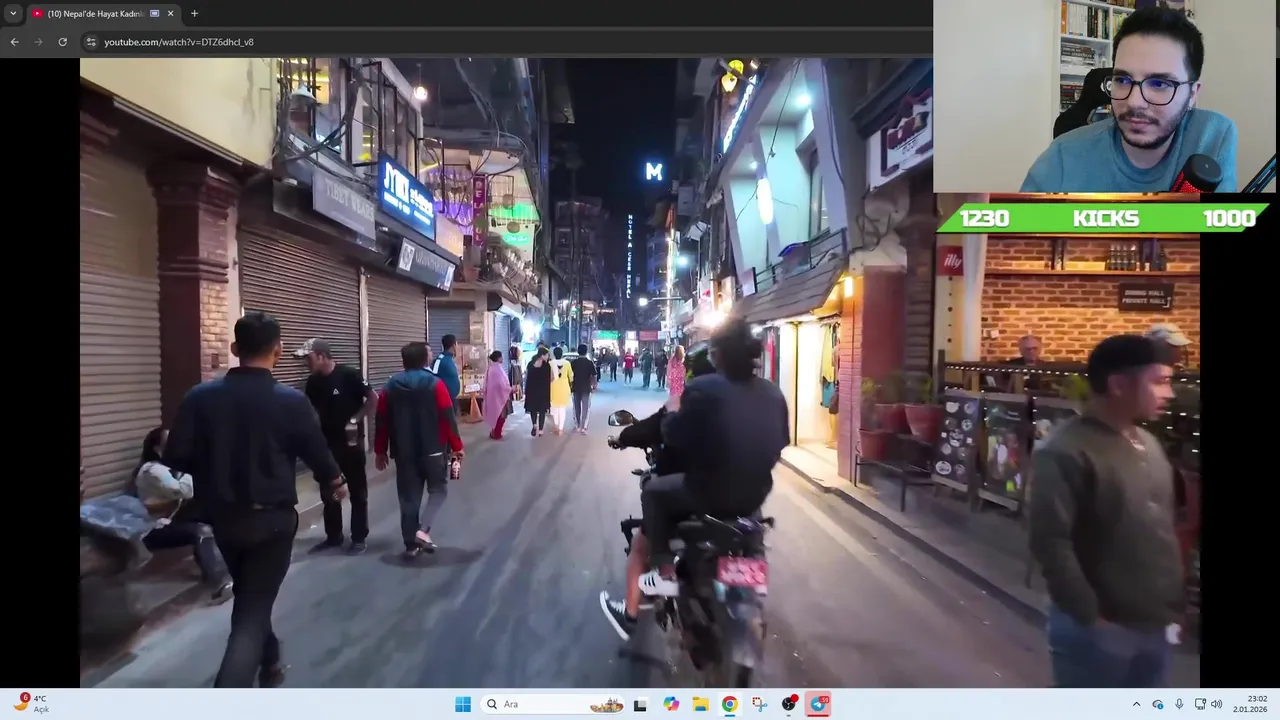This screenshot has width=1280, height=720.
Task: Go forward in browser history
Action: 38,42
